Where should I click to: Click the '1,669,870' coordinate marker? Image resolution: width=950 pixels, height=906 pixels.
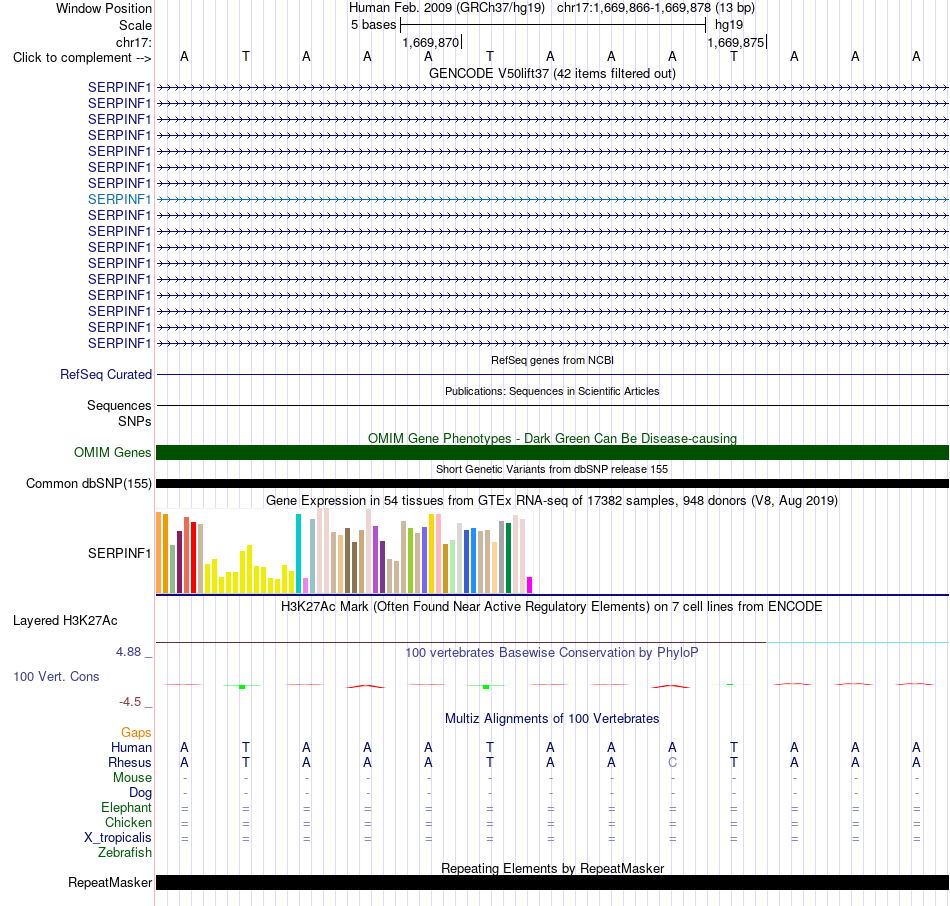pyautogui.click(x=431, y=42)
